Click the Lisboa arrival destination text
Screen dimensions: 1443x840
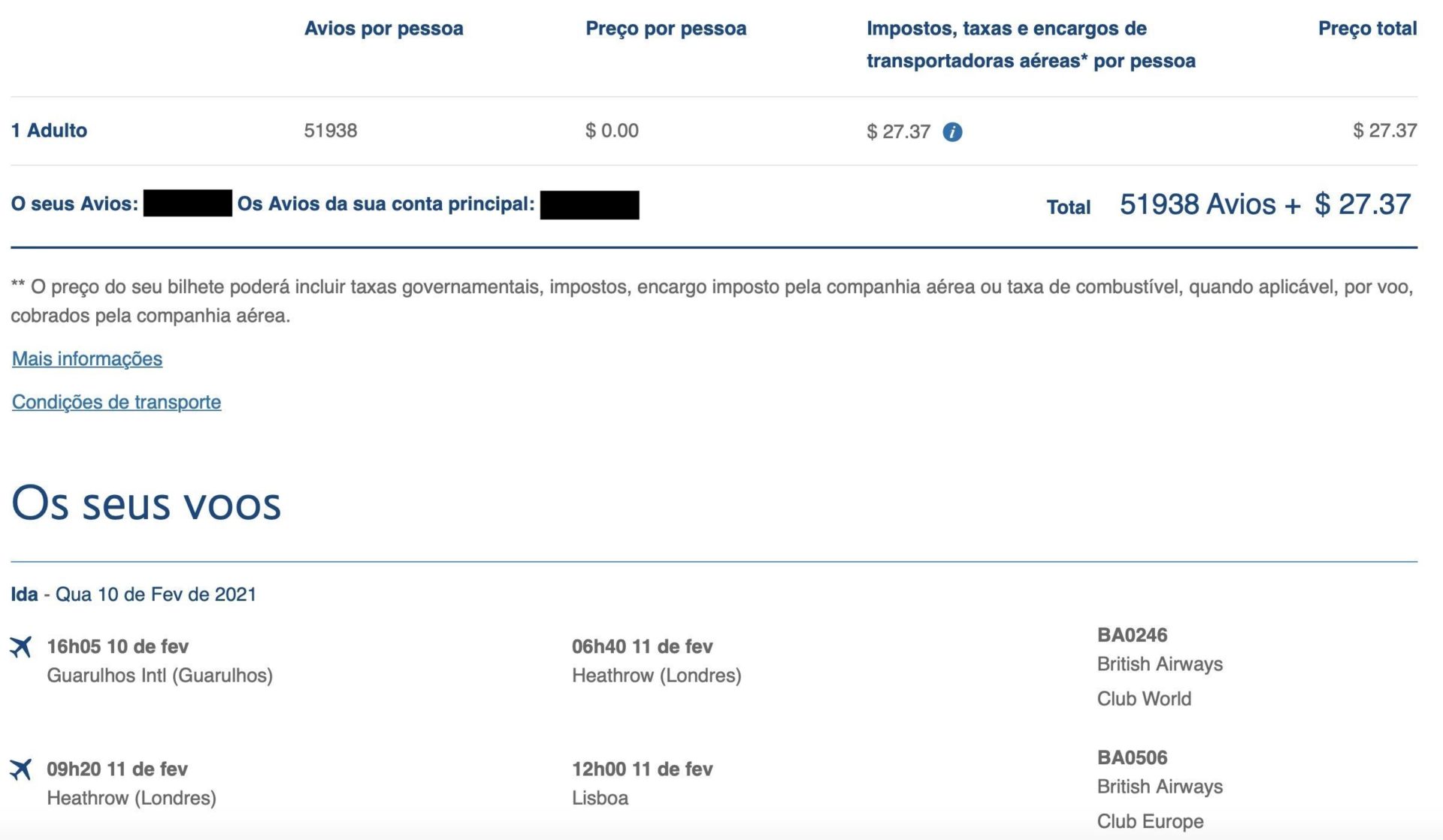(600, 798)
